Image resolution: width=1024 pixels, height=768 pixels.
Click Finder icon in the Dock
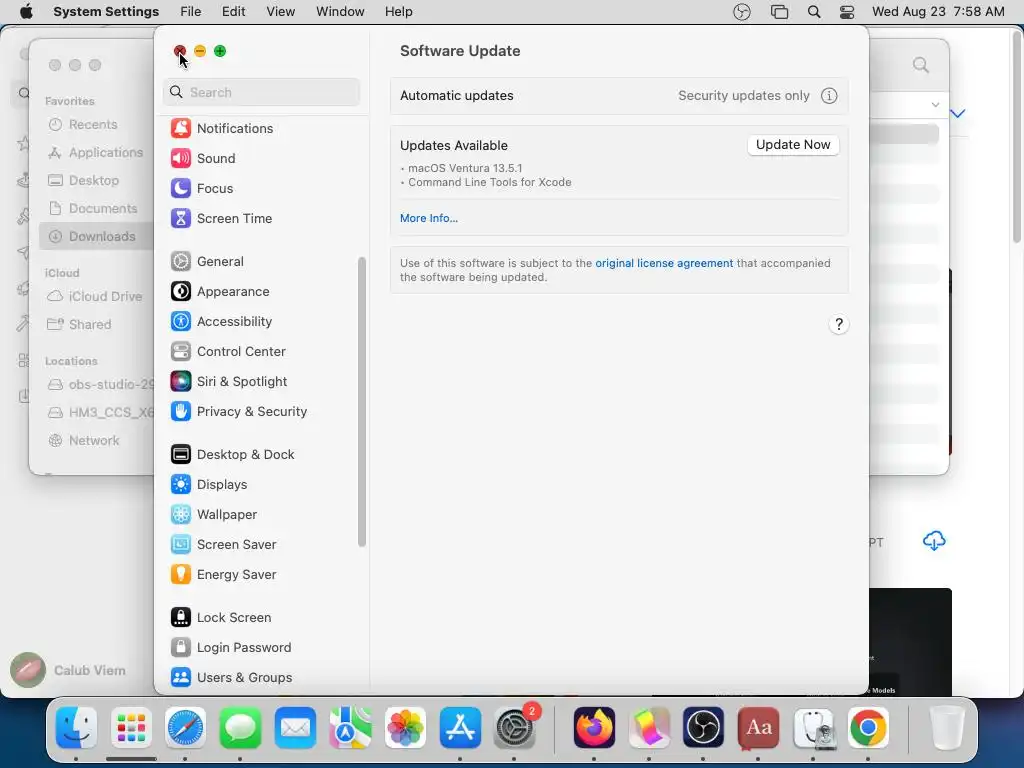(76, 728)
